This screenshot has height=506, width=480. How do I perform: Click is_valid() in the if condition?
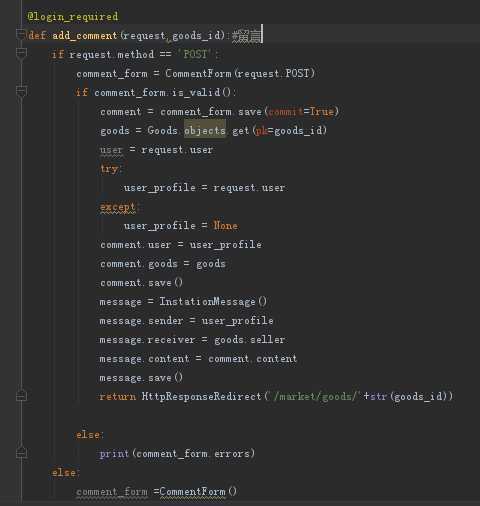[x=201, y=92]
